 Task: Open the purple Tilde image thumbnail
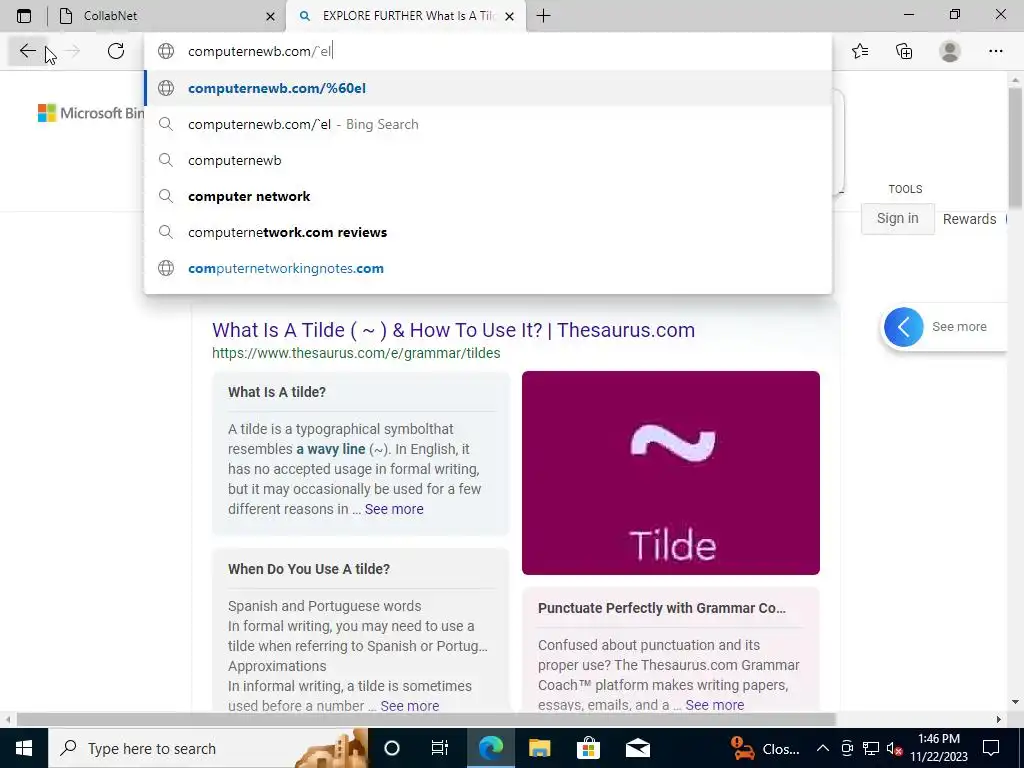(x=671, y=473)
